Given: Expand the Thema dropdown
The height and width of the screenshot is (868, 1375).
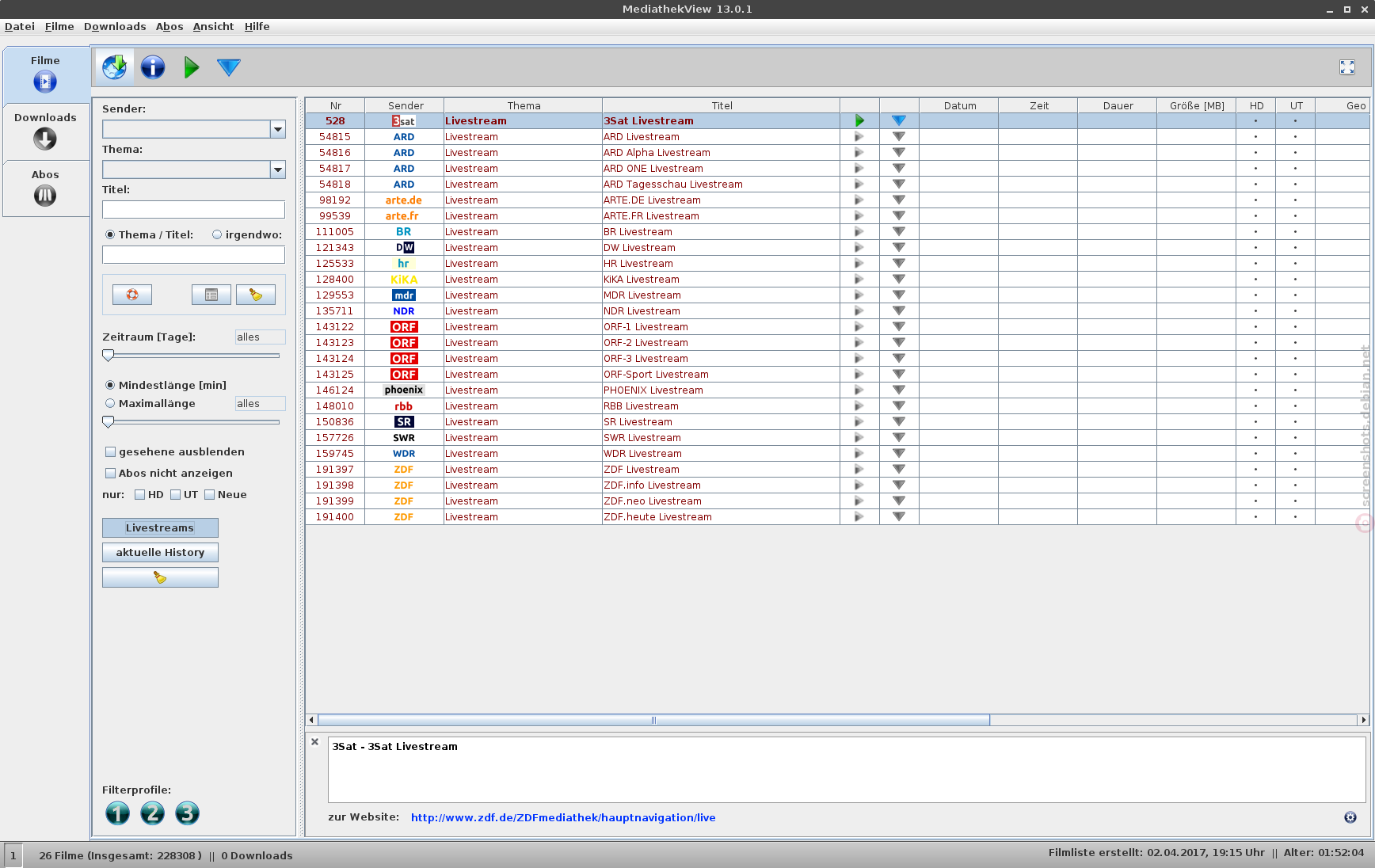Looking at the screenshot, I should point(278,169).
